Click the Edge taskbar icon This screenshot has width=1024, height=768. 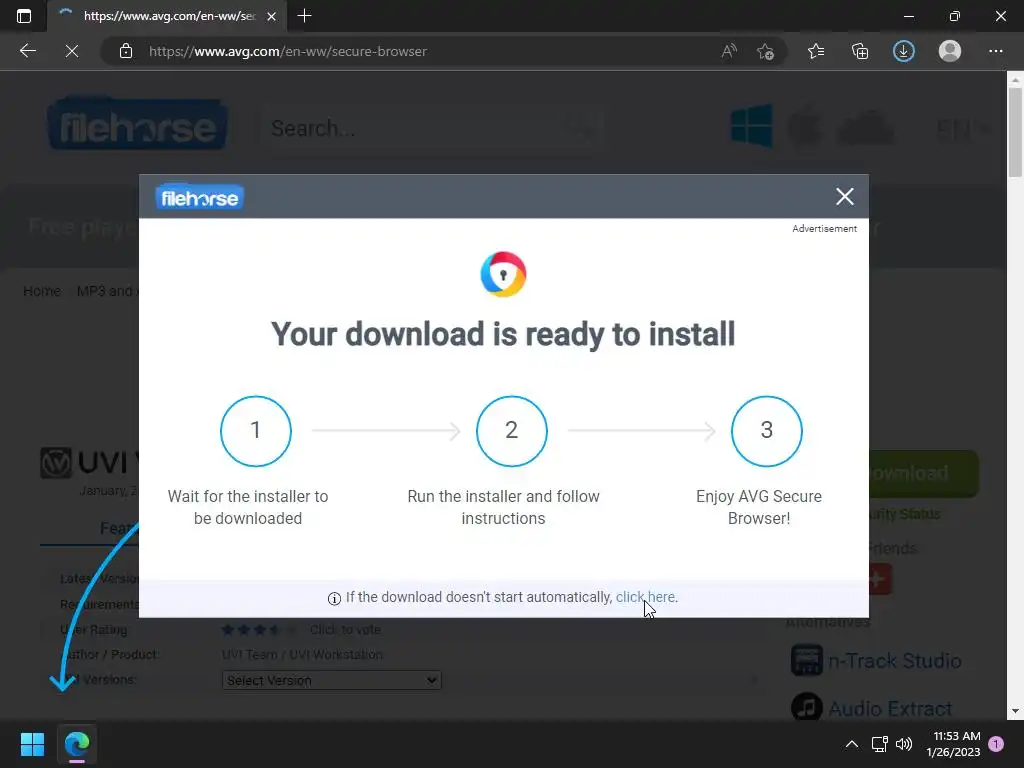[77, 744]
